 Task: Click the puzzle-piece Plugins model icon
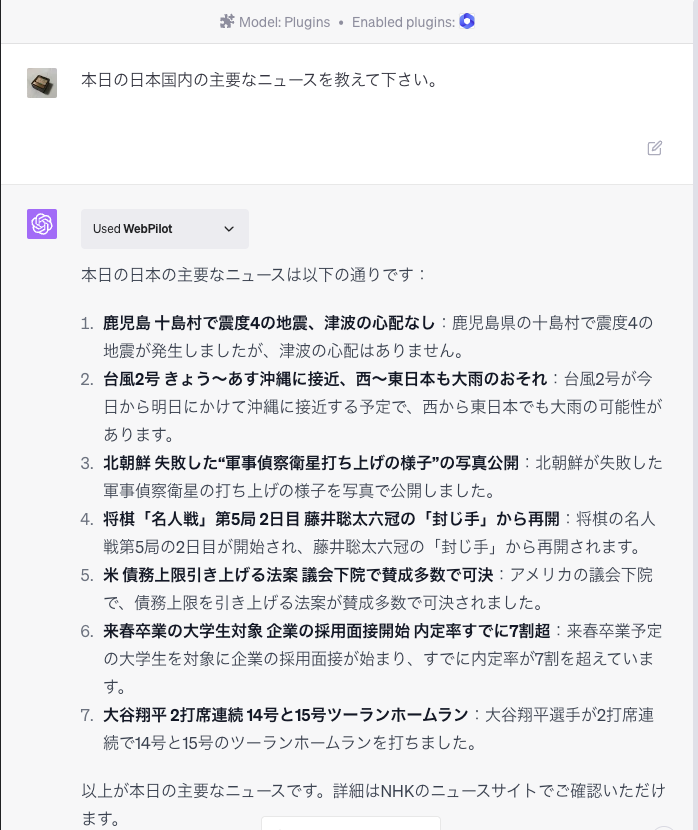(227, 22)
